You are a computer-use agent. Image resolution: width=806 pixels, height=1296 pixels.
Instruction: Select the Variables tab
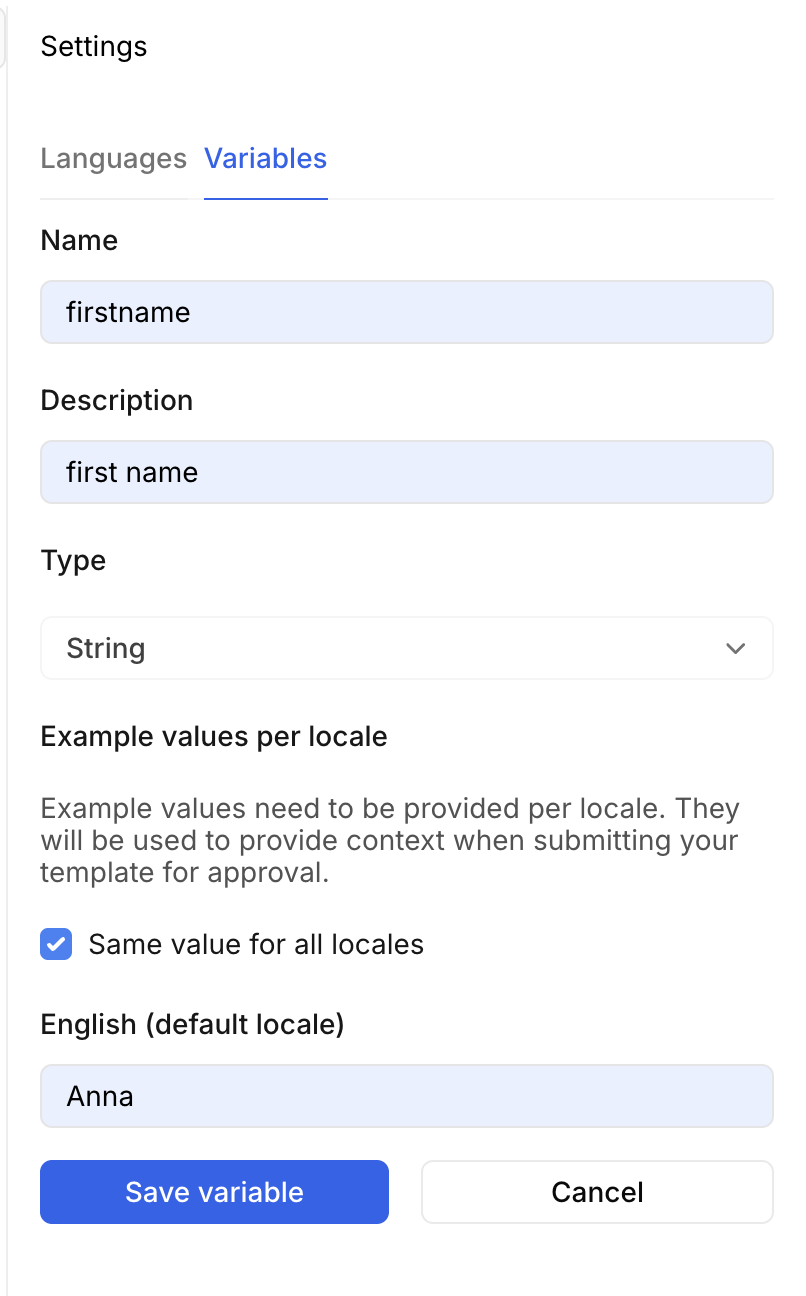coord(265,159)
